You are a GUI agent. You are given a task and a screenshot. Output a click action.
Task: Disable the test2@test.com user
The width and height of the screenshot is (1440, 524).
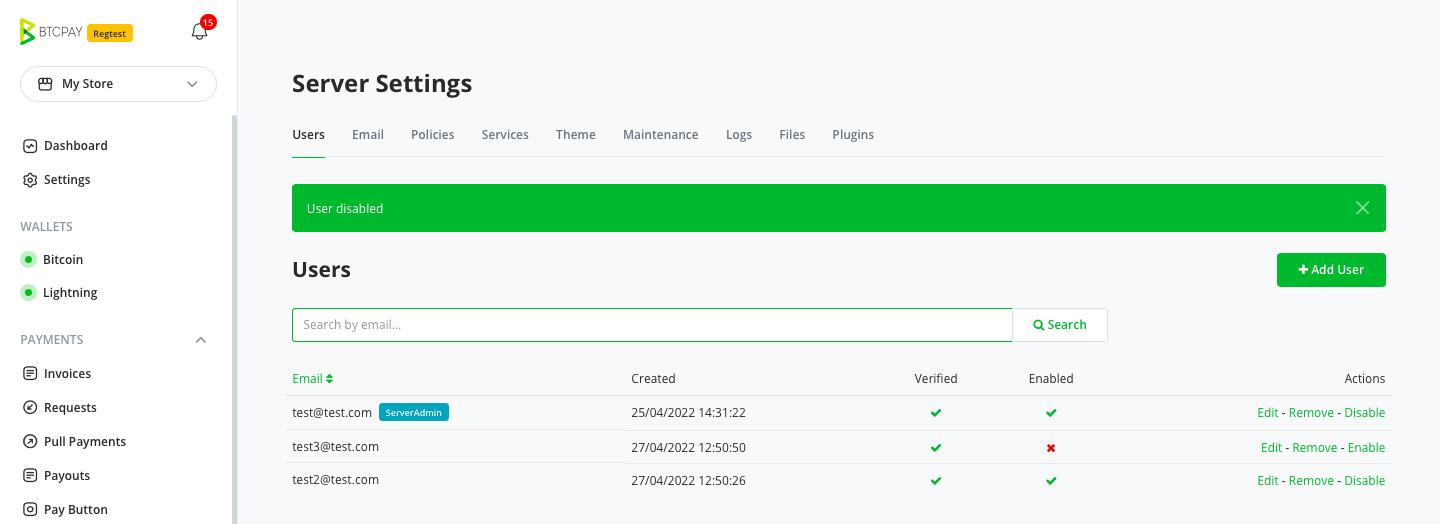1364,481
